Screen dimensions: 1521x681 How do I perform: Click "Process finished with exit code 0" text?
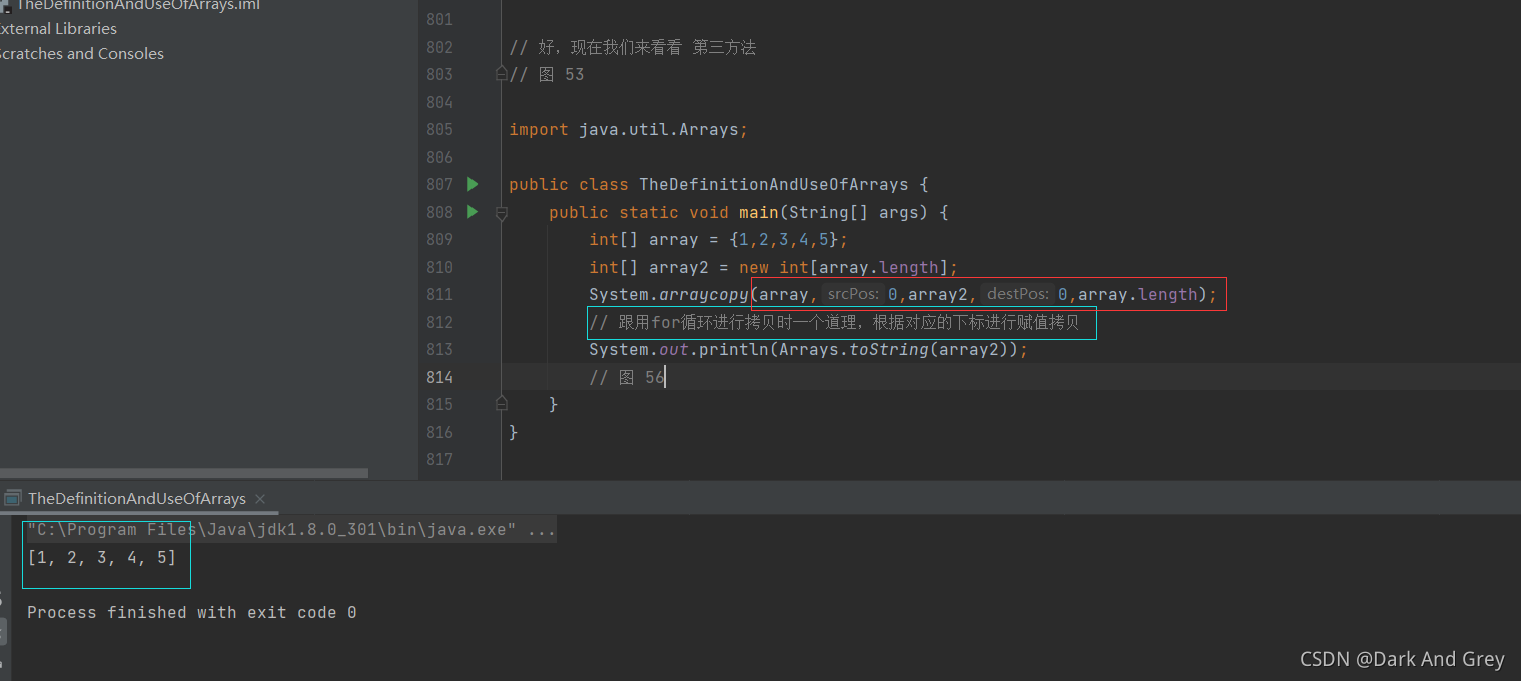[x=192, y=612]
